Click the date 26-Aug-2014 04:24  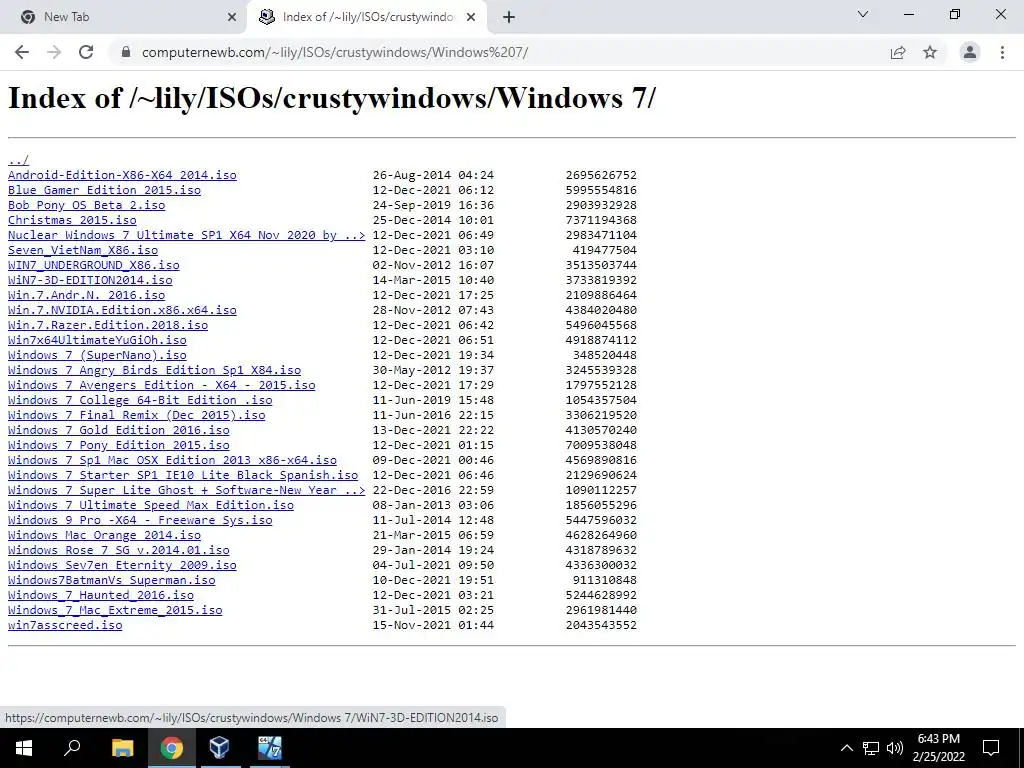click(433, 175)
